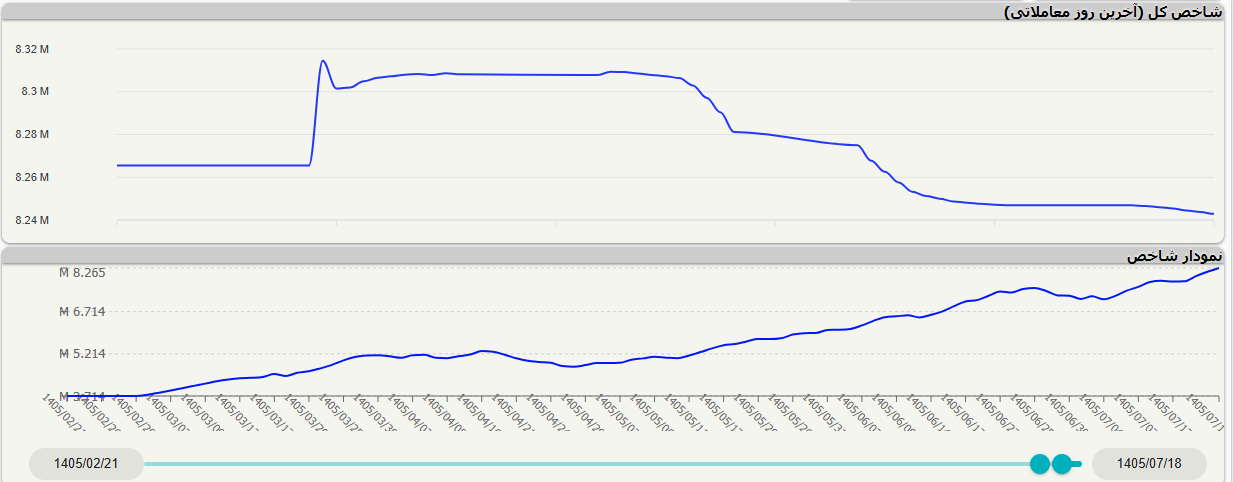Image resolution: width=1233 pixels, height=482 pixels.
Task: Click the 6.714 M label on index chart
Action: [82, 312]
